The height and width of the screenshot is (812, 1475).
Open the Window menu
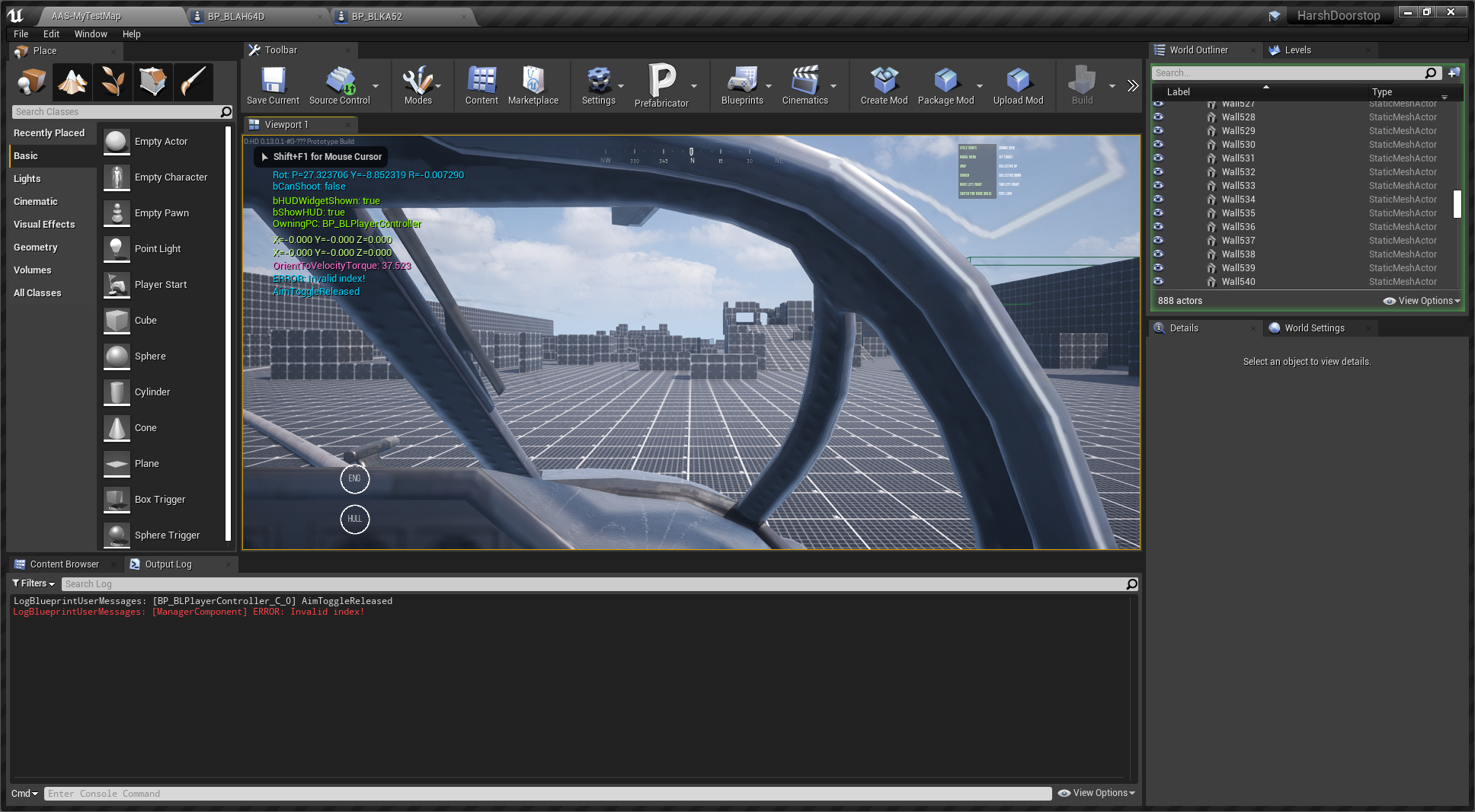91,34
